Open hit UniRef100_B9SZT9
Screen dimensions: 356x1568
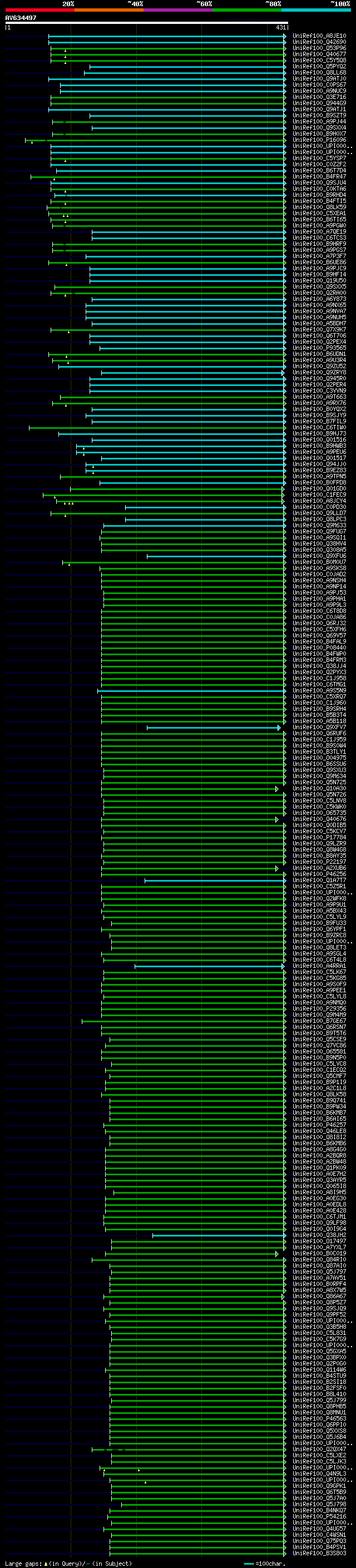[319, 115]
